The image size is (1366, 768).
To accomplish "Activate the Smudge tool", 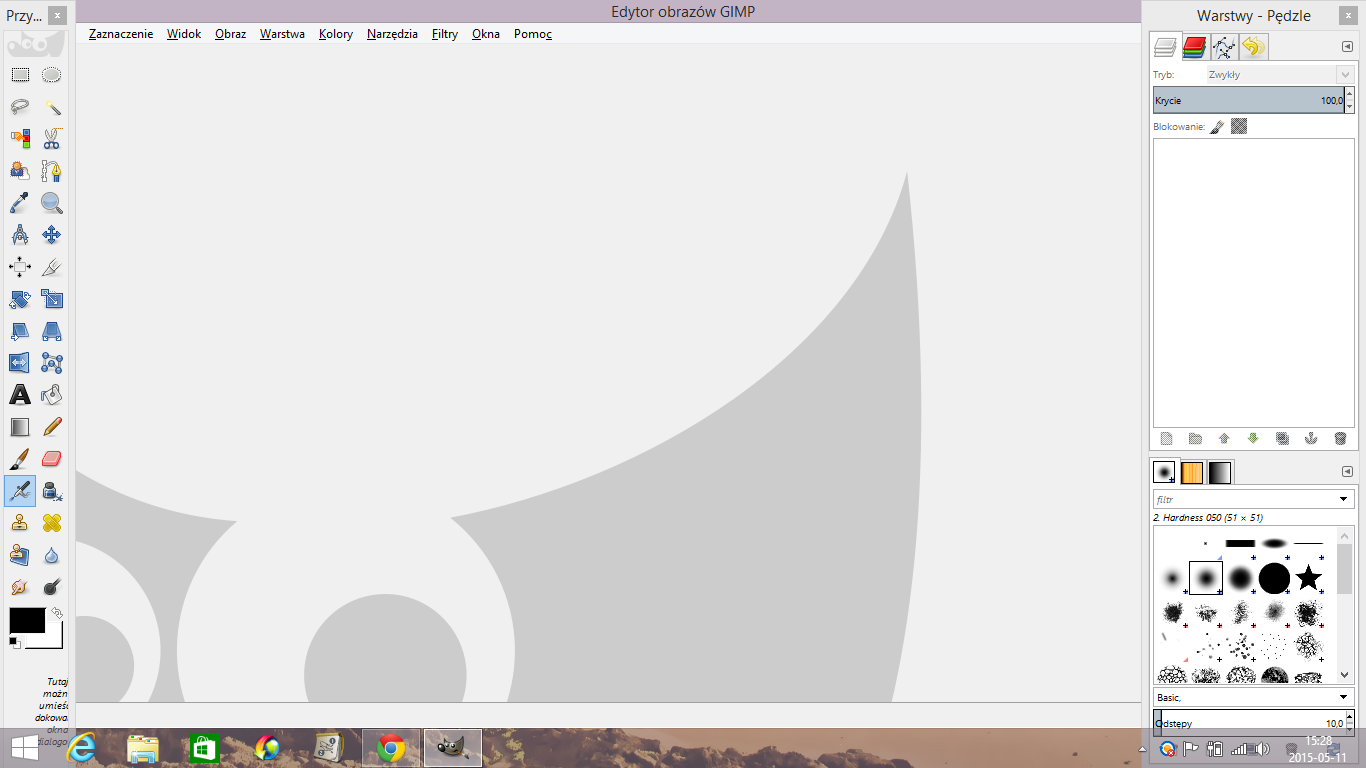I will [20, 587].
